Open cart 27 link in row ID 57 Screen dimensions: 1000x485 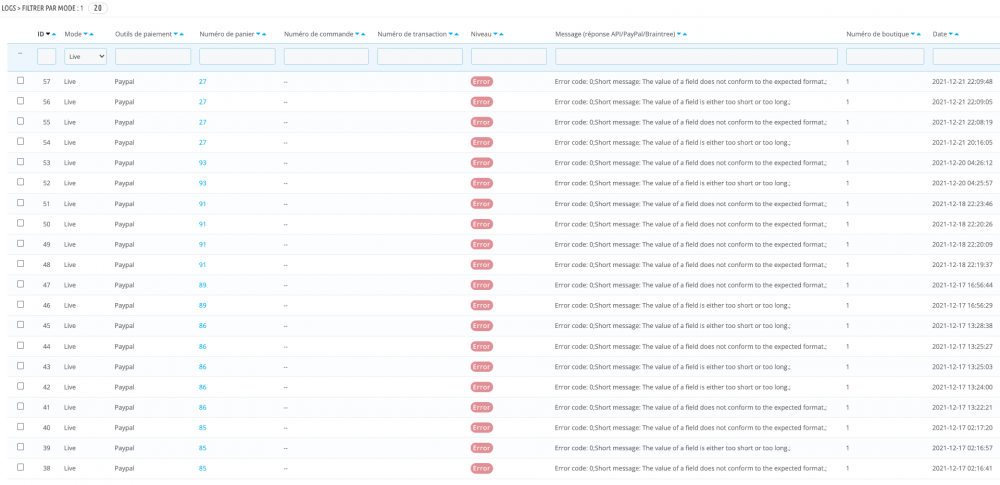click(x=203, y=82)
